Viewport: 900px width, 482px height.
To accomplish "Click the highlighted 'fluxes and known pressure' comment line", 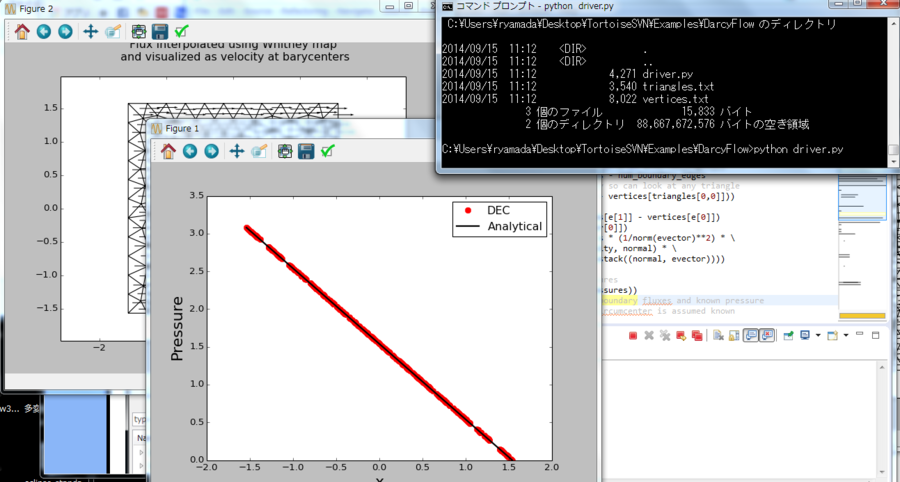I will (x=703, y=300).
